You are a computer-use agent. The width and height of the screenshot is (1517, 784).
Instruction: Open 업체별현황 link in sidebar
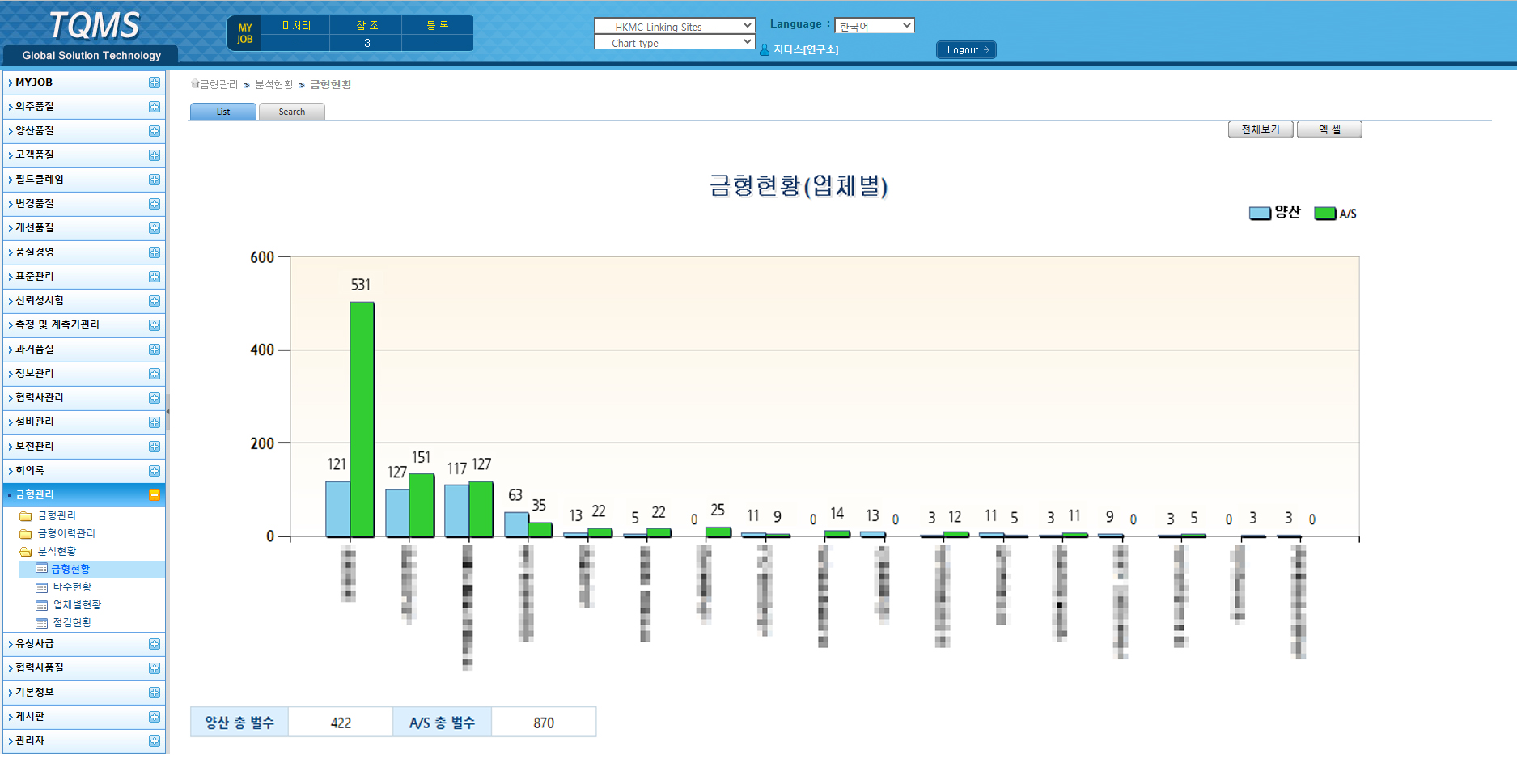(77, 605)
